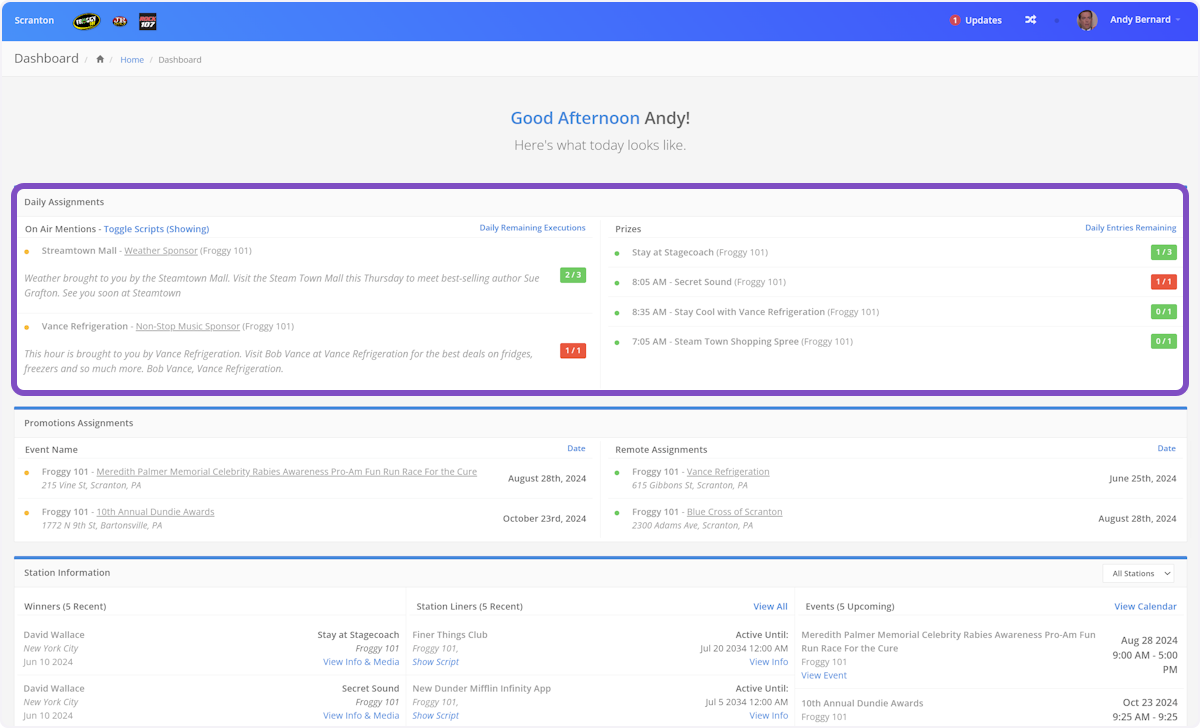
Task: Show Script for New Dunder Mifflin Infinity App
Action: coord(435,716)
